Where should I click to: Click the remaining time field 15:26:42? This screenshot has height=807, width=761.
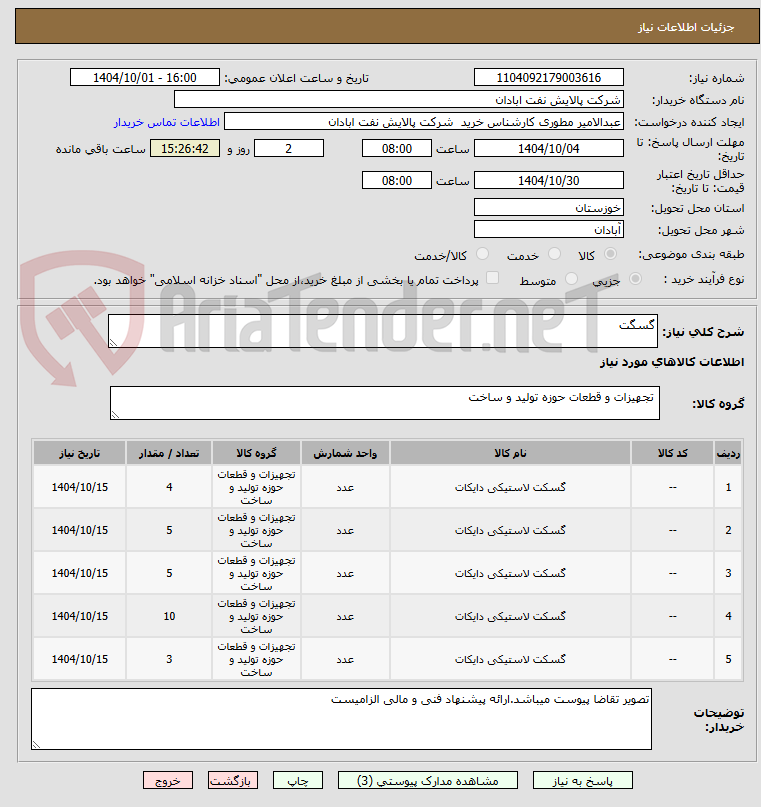(185, 149)
